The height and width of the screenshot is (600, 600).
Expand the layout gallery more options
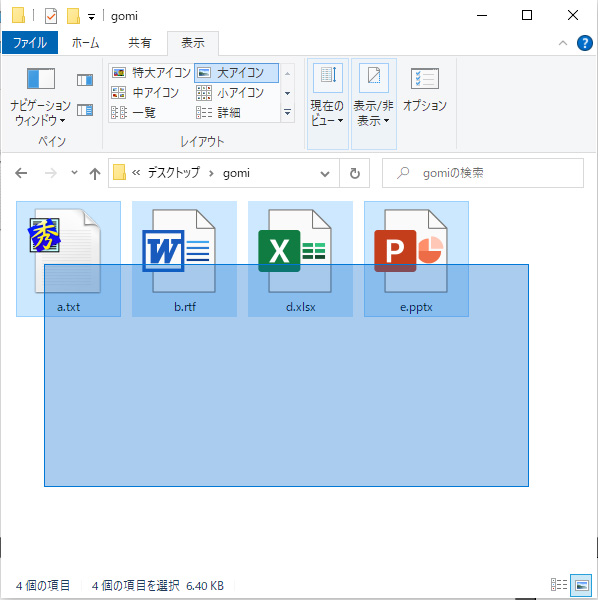pos(287,112)
